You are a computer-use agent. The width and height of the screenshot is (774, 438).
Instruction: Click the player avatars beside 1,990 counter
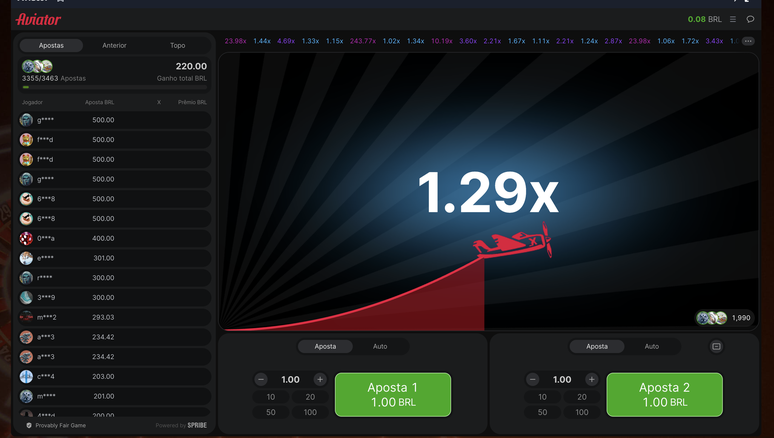711,318
